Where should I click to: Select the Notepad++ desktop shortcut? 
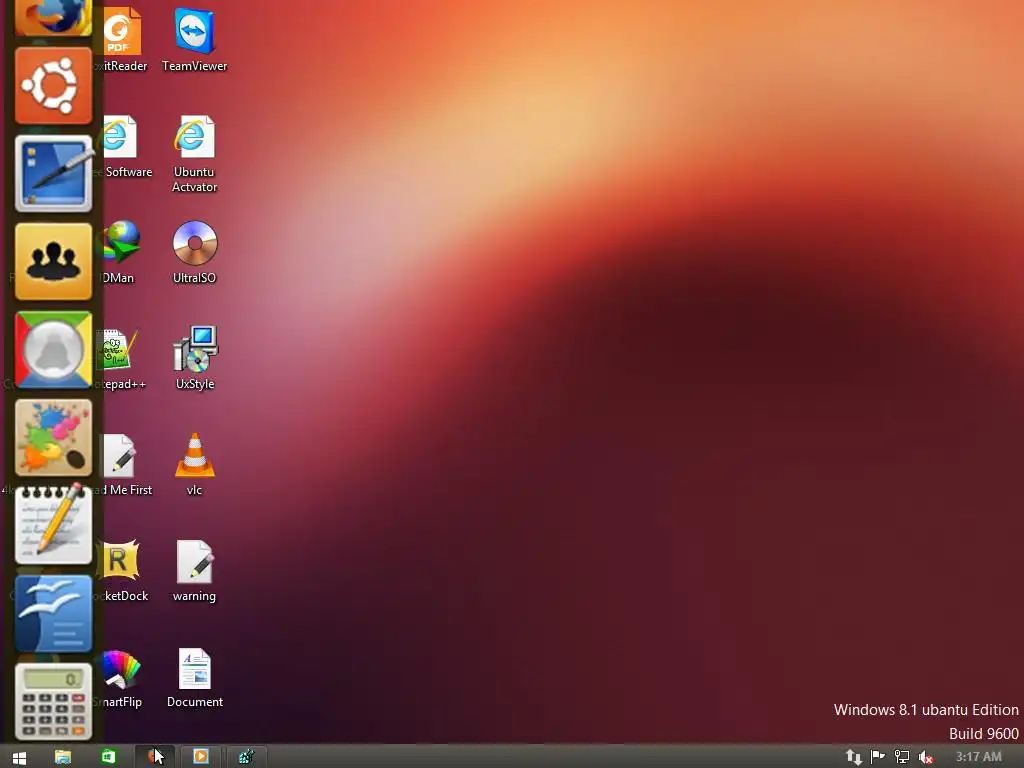click(121, 359)
